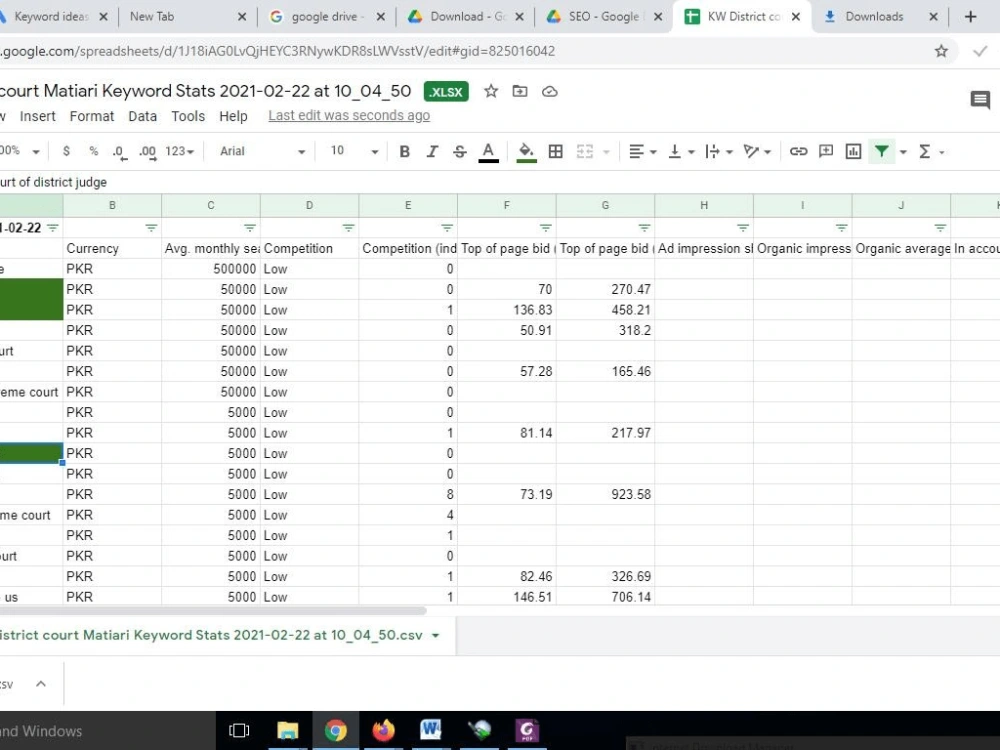The image size is (1000, 750).
Task: Open text wrapping options
Action: [x=719, y=151]
